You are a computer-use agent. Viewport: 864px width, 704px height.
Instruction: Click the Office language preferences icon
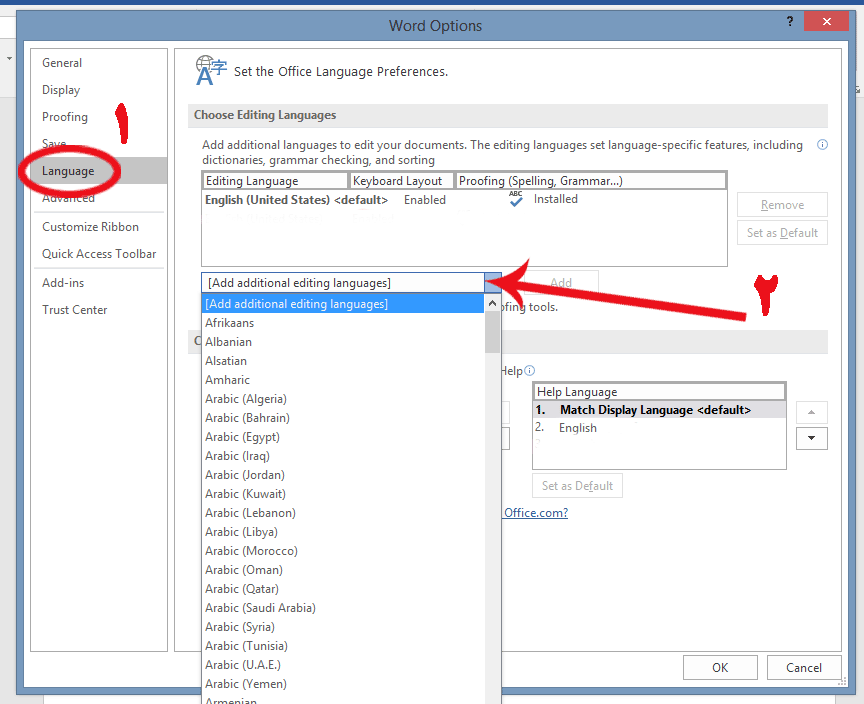[210, 71]
